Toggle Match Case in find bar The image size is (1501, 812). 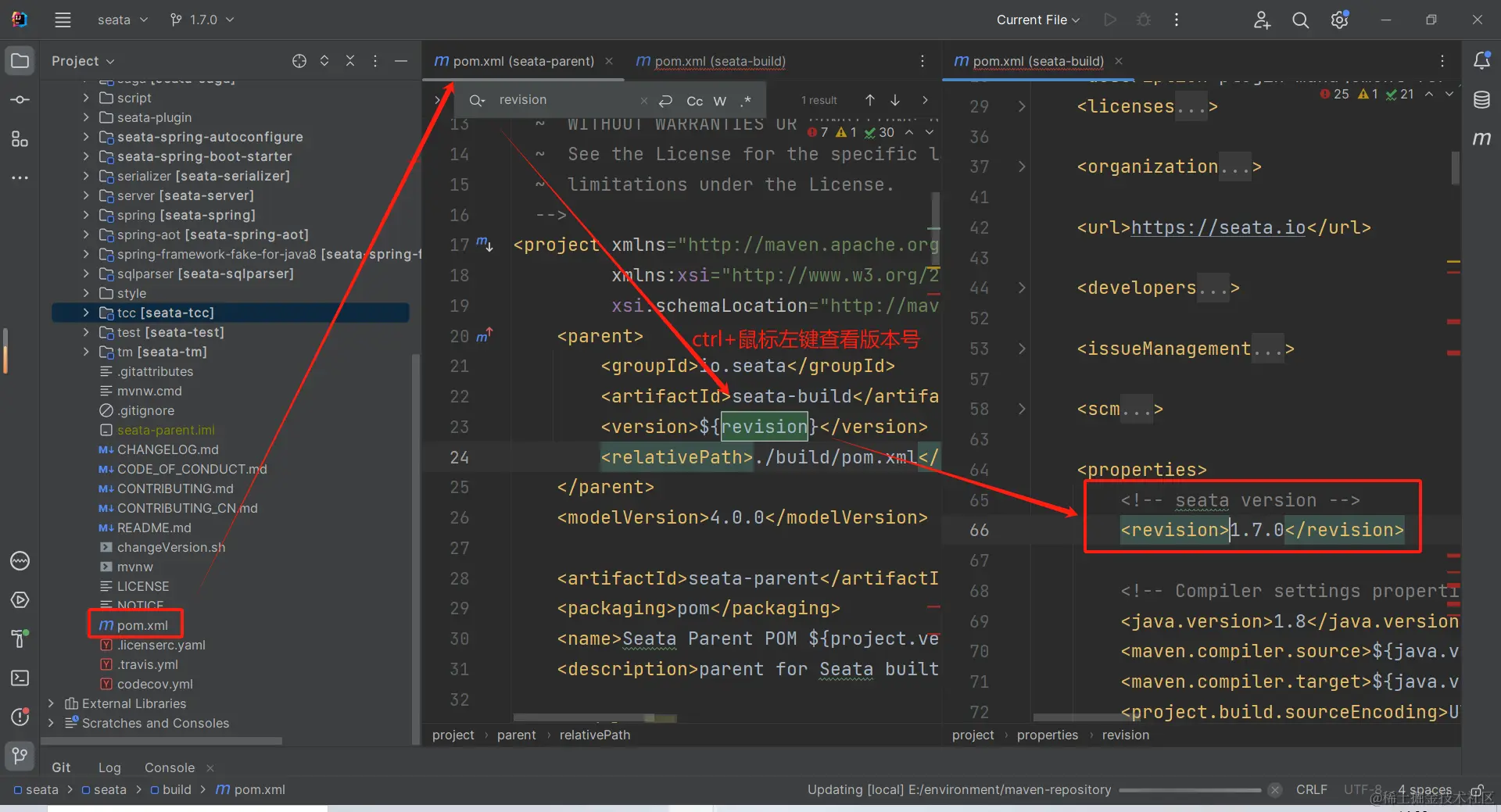pyautogui.click(x=694, y=101)
